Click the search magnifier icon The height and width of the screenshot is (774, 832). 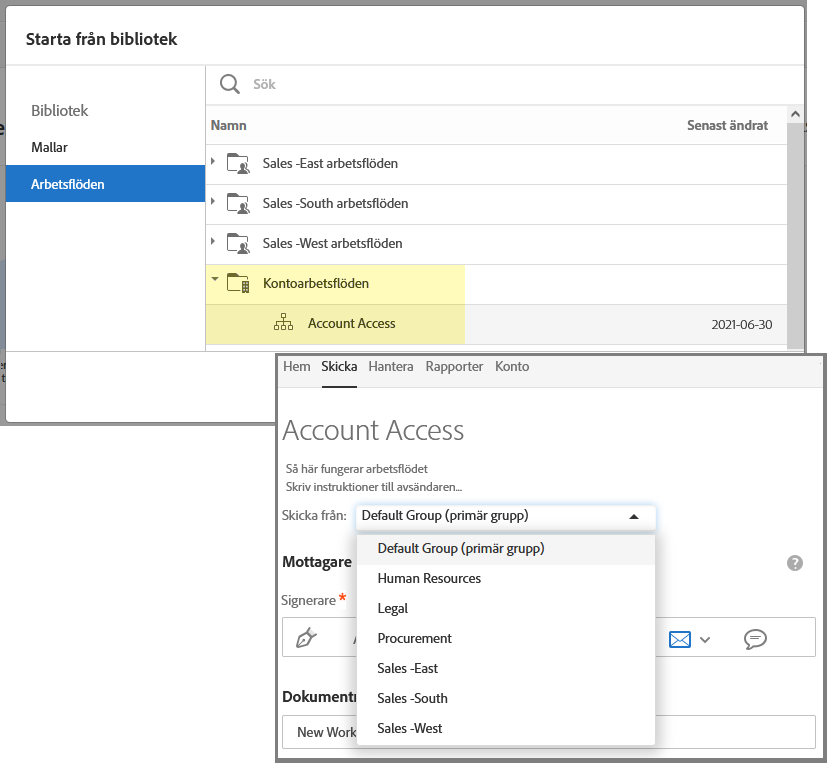point(230,84)
